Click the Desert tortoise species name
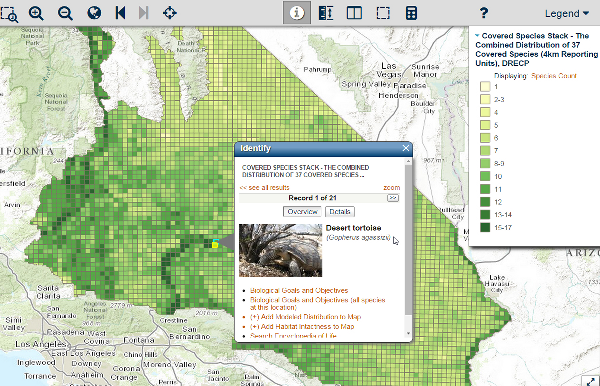 point(353,228)
